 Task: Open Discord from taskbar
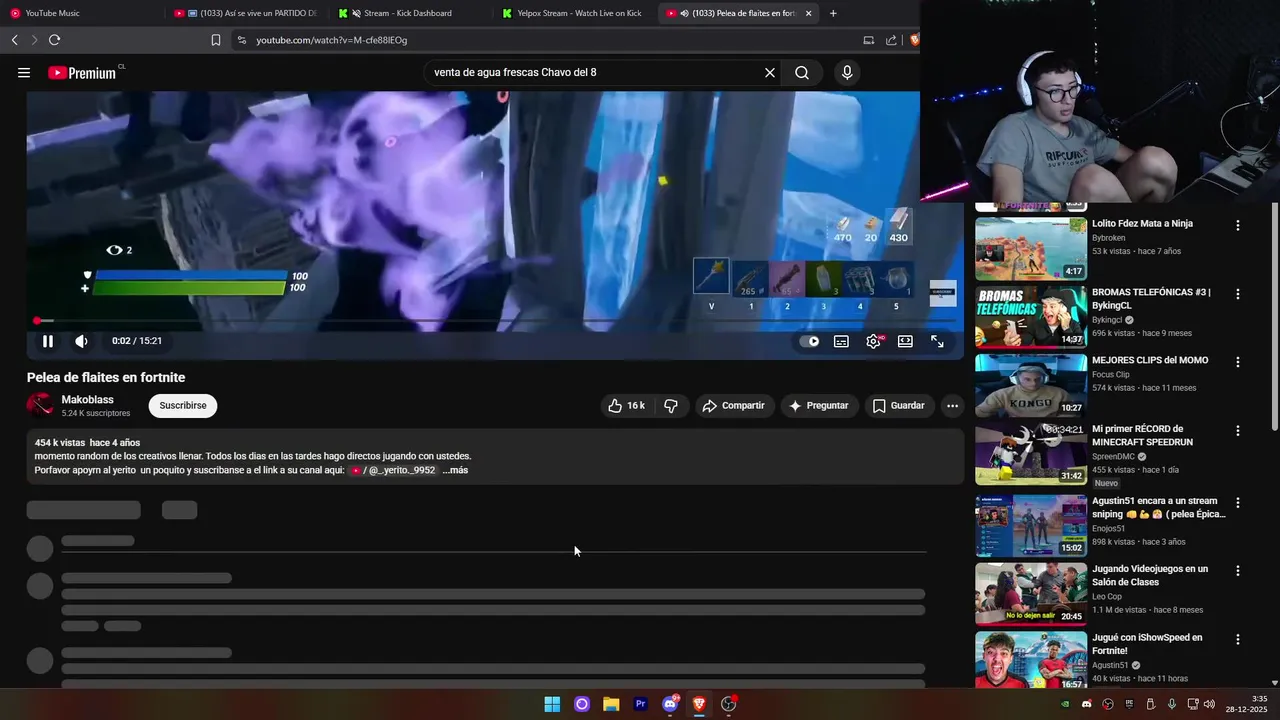click(x=670, y=704)
